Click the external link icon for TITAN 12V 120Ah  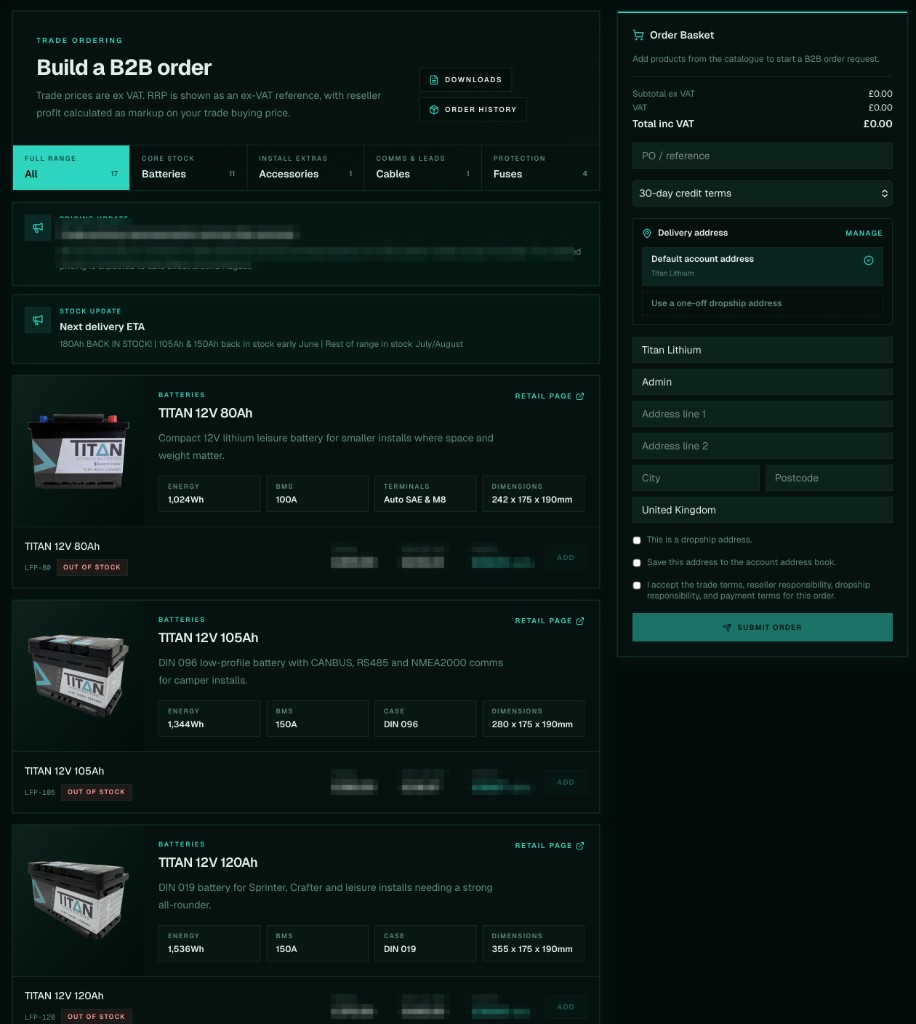(x=580, y=846)
